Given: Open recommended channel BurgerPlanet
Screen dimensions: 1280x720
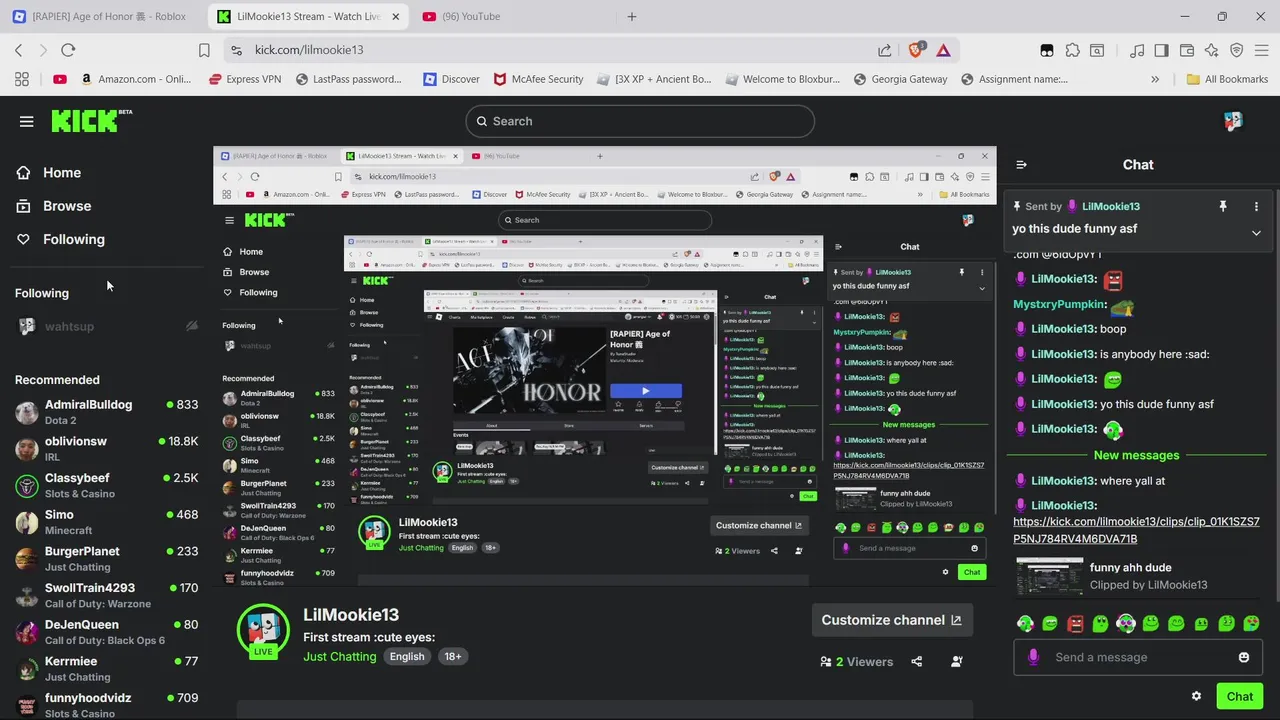Looking at the screenshot, I should point(105,558).
